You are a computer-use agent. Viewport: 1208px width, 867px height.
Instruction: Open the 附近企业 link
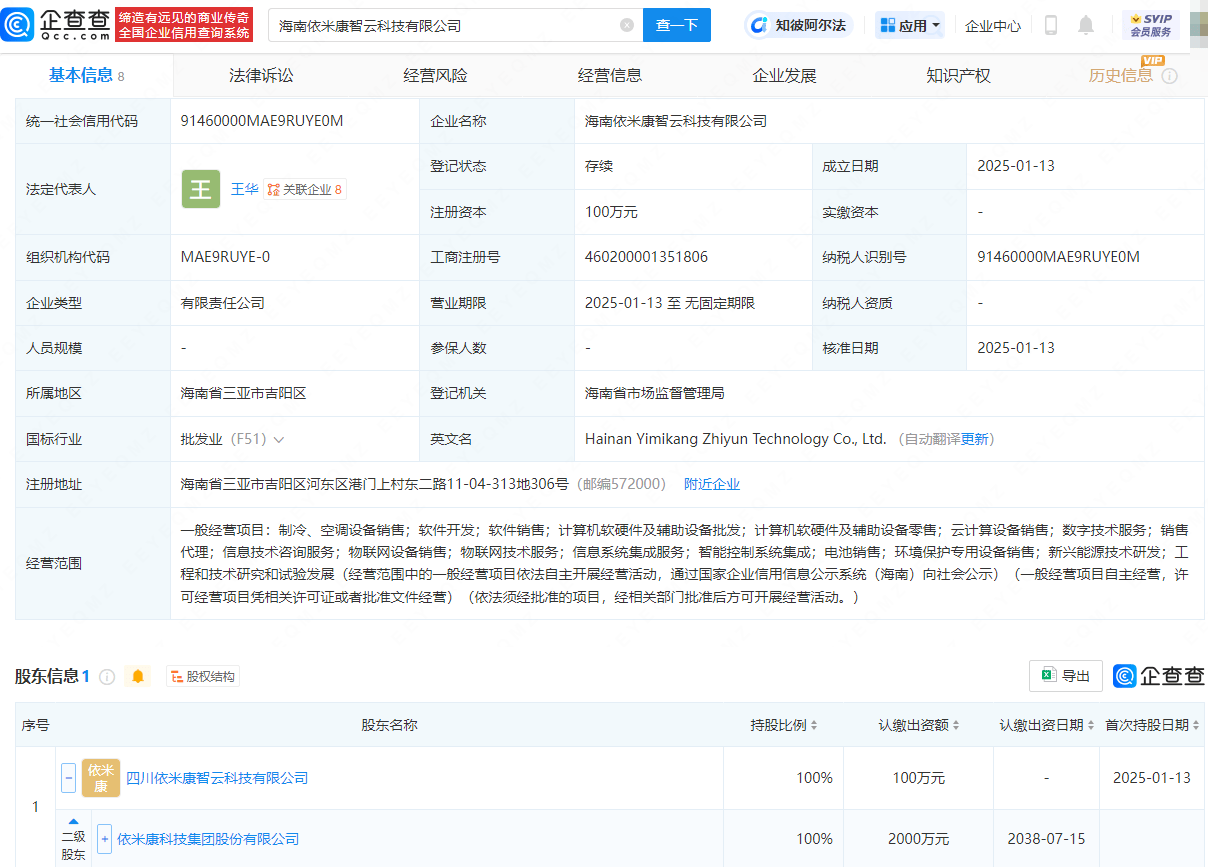[x=712, y=483]
